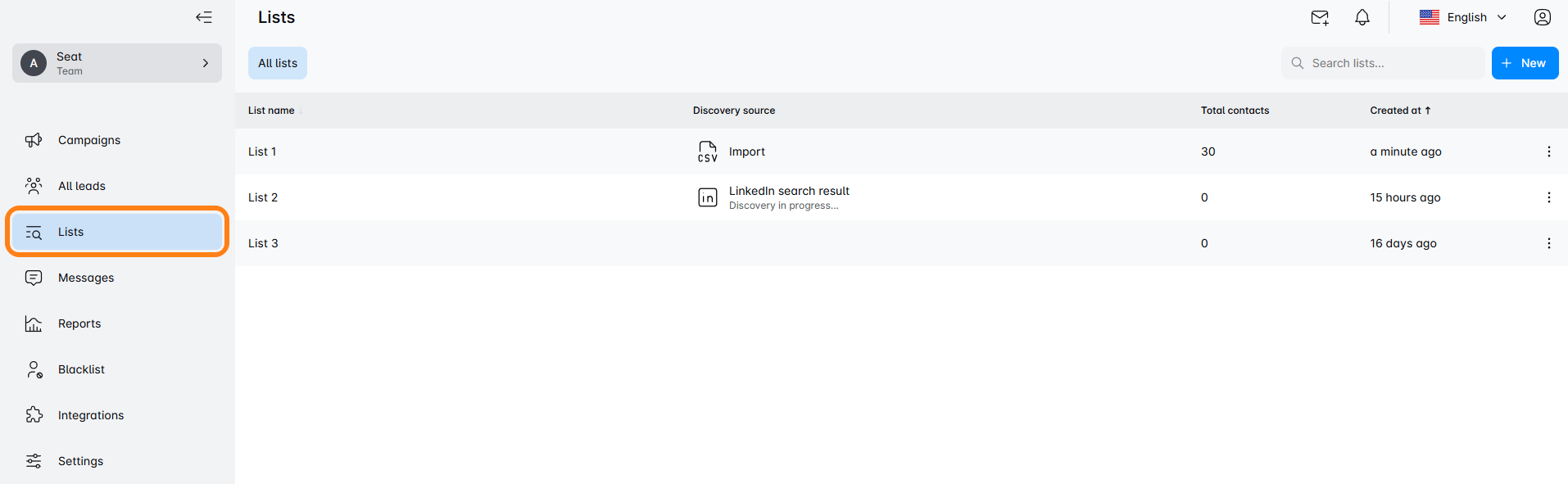This screenshot has width=1568, height=484.
Task: Click the New list button
Action: coord(1525,63)
